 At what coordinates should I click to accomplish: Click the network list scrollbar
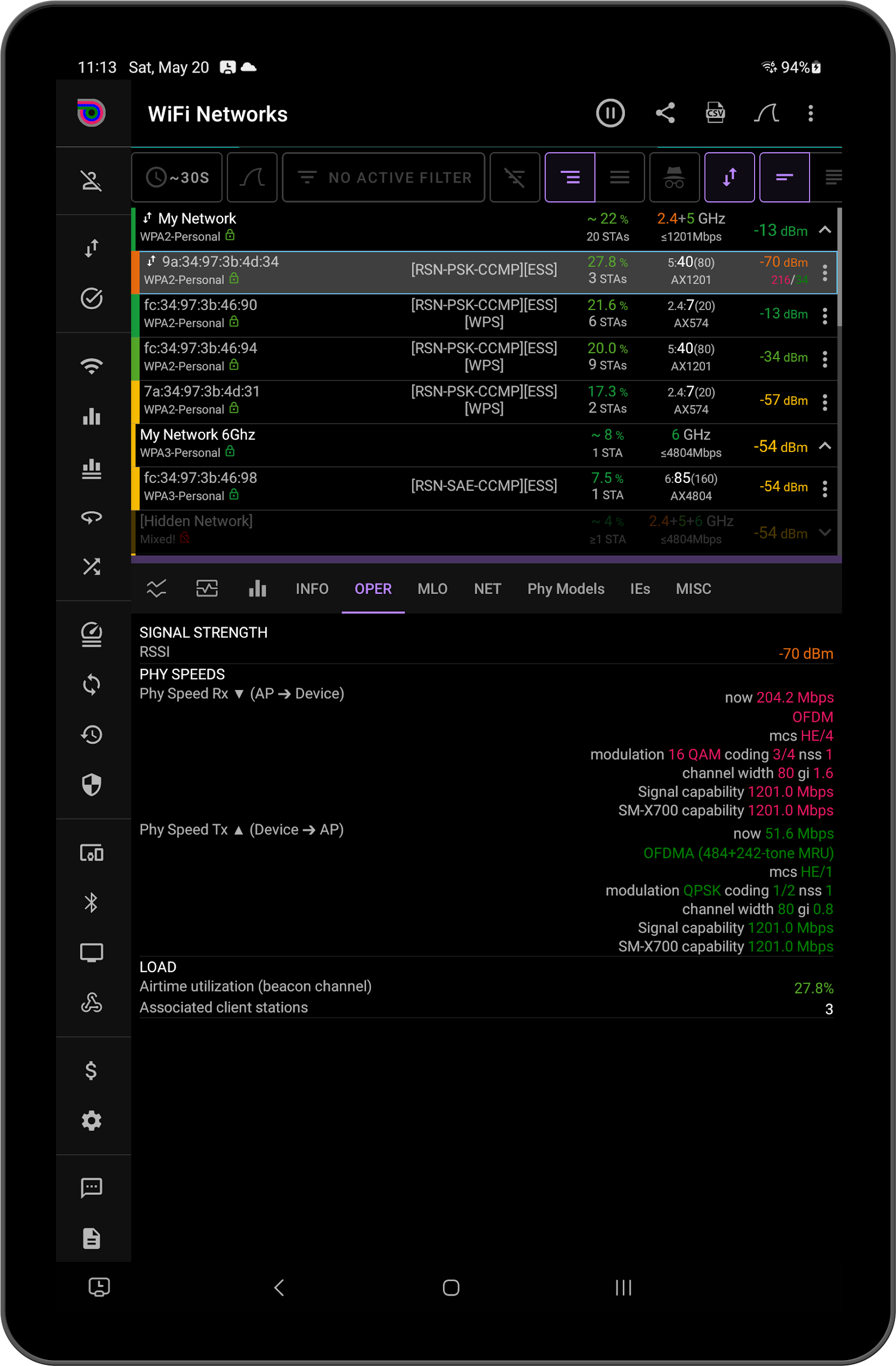click(x=840, y=267)
